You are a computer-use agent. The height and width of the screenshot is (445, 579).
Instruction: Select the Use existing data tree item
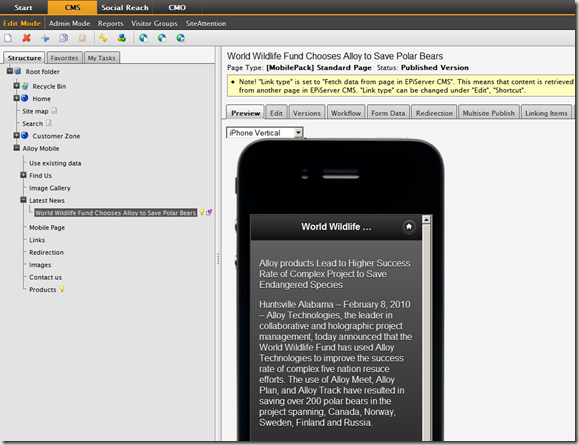[55, 163]
